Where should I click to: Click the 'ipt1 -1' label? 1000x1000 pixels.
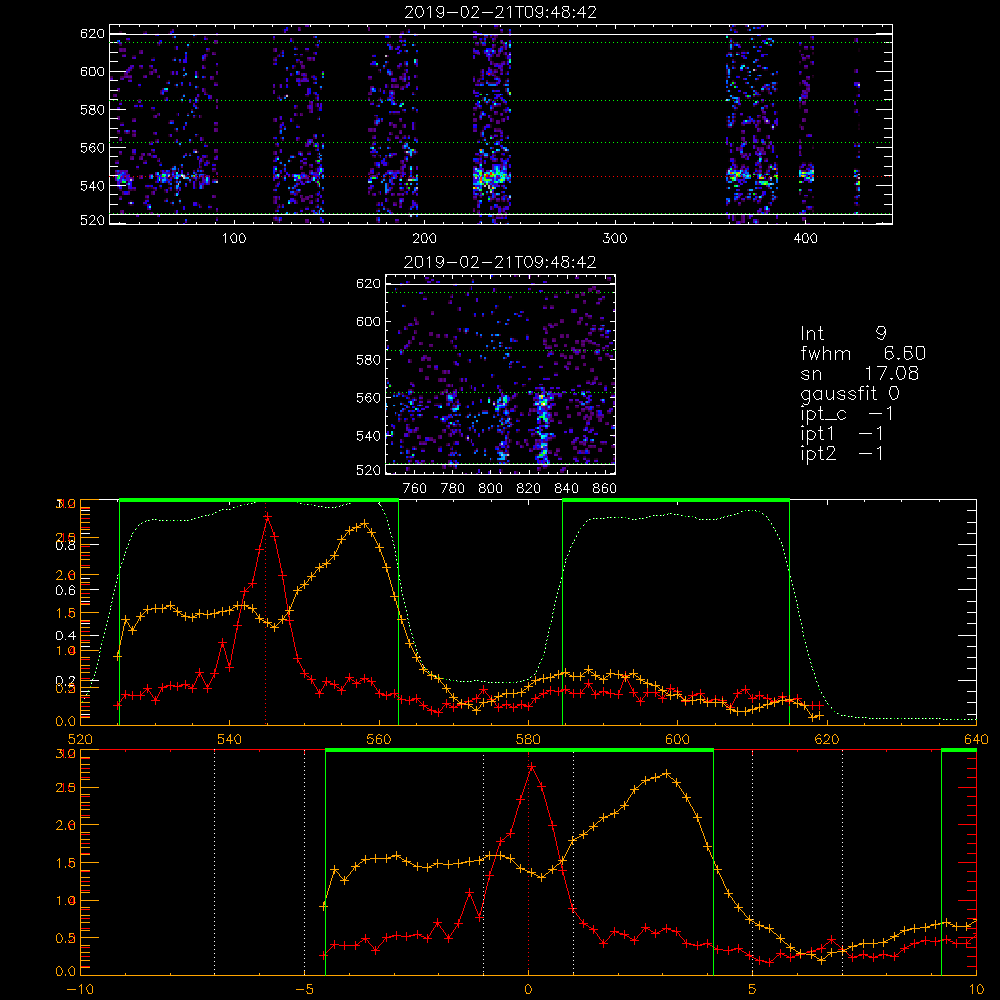842,434
